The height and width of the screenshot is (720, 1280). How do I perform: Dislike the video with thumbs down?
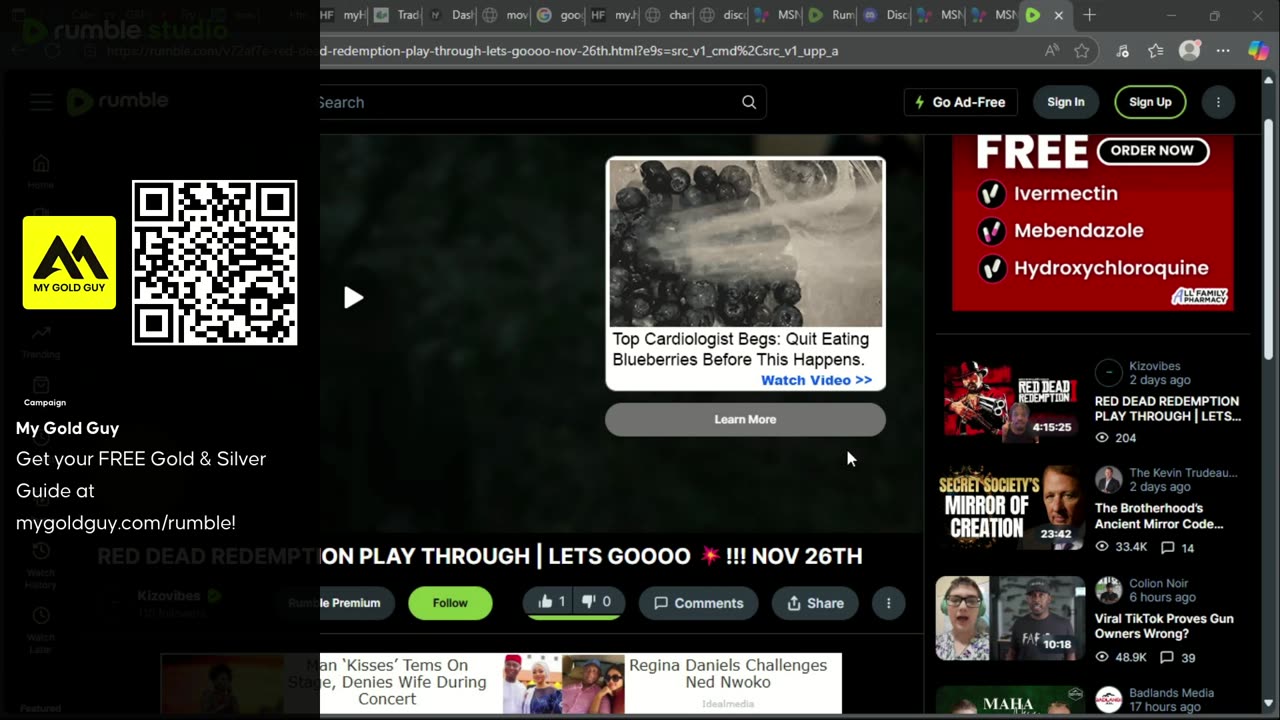click(x=596, y=602)
